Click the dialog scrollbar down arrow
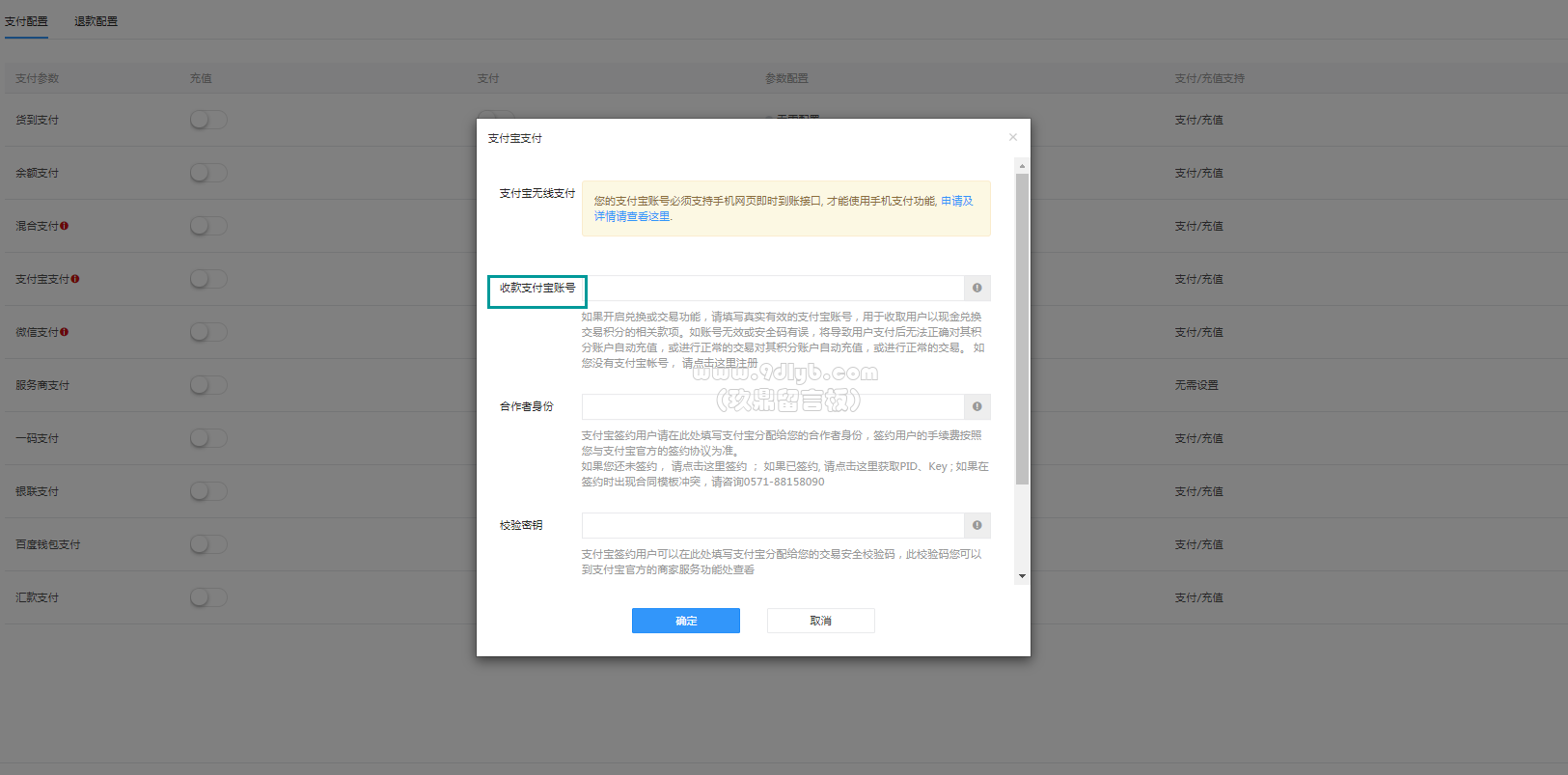This screenshot has height=775, width=1568. [x=1022, y=576]
